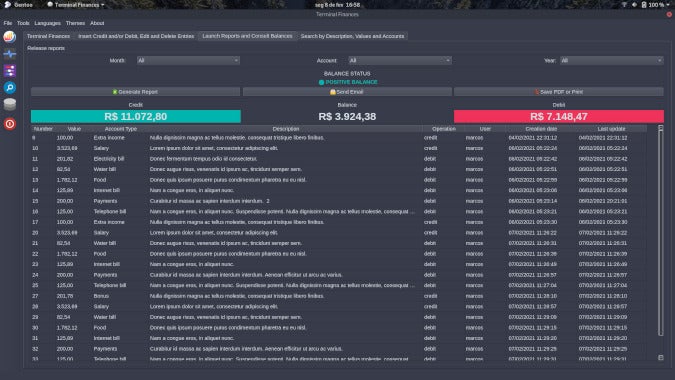This screenshot has height=380, width=675.
Task: Click the clock showing 16:58
Action: (x=338, y=5)
